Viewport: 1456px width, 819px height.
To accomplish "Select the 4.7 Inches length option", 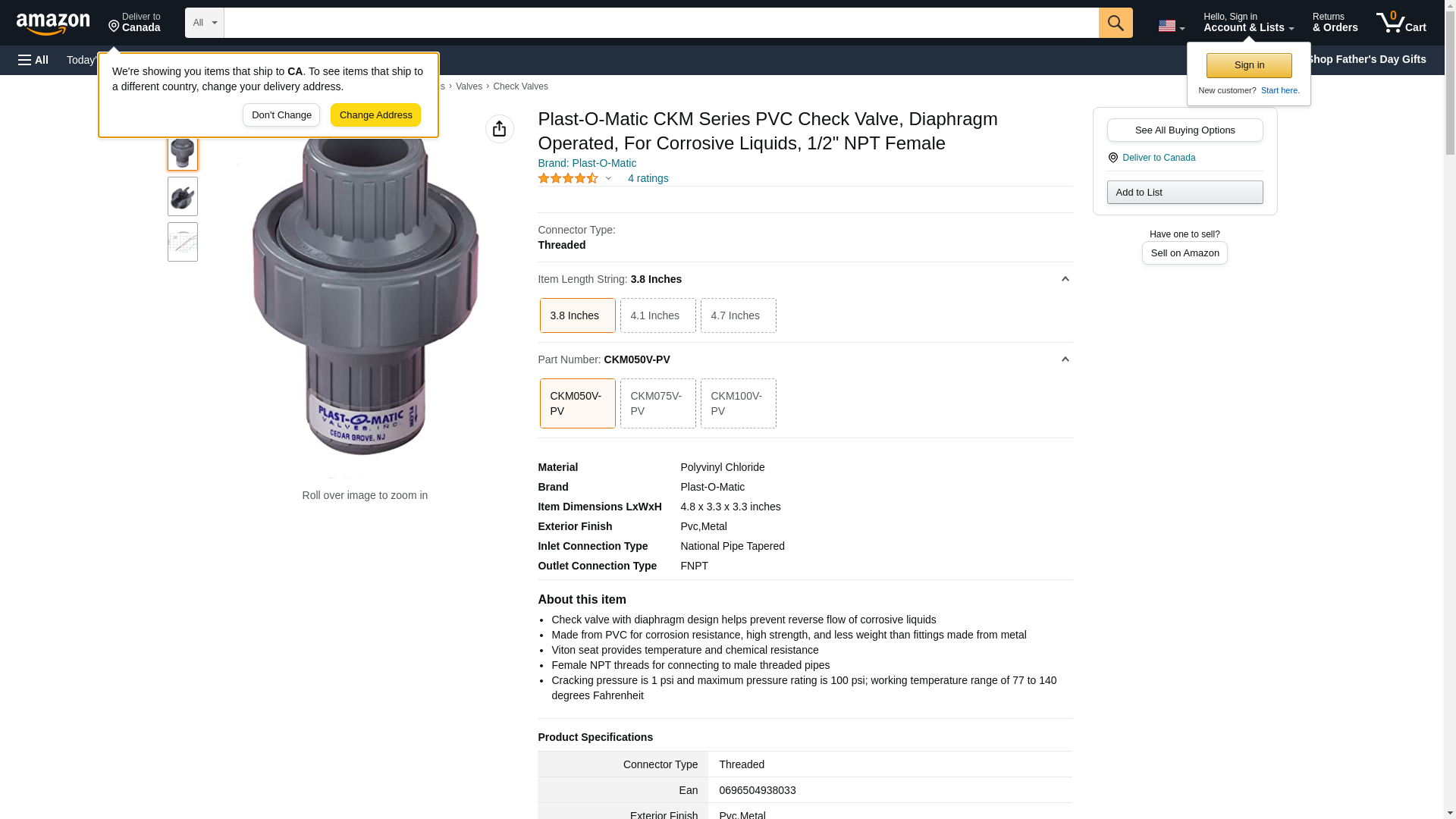I will tap(738, 315).
